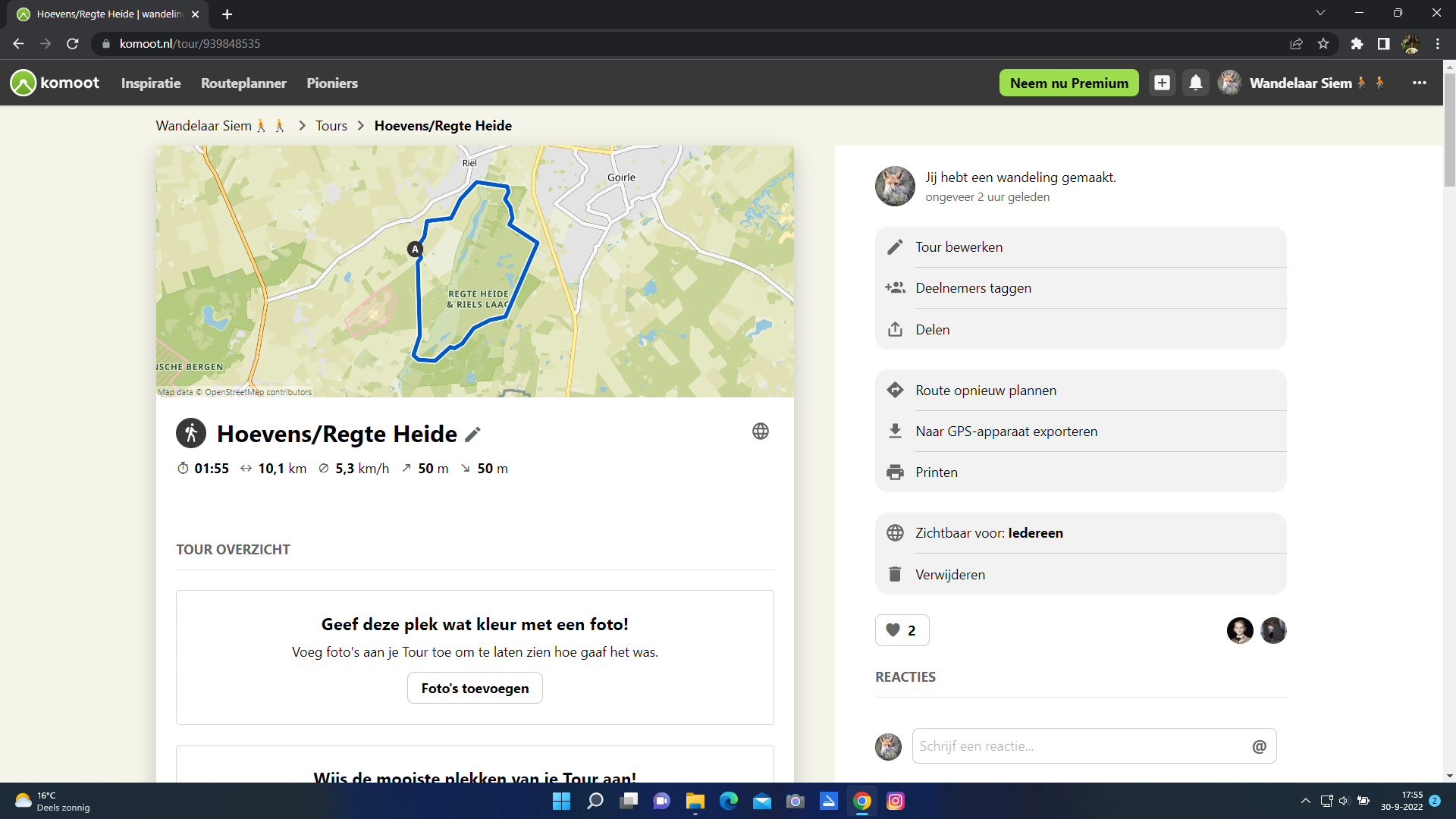The width and height of the screenshot is (1456, 819).
Task: Select Naar GPS-apparaat exporteren option
Action: (x=1006, y=431)
